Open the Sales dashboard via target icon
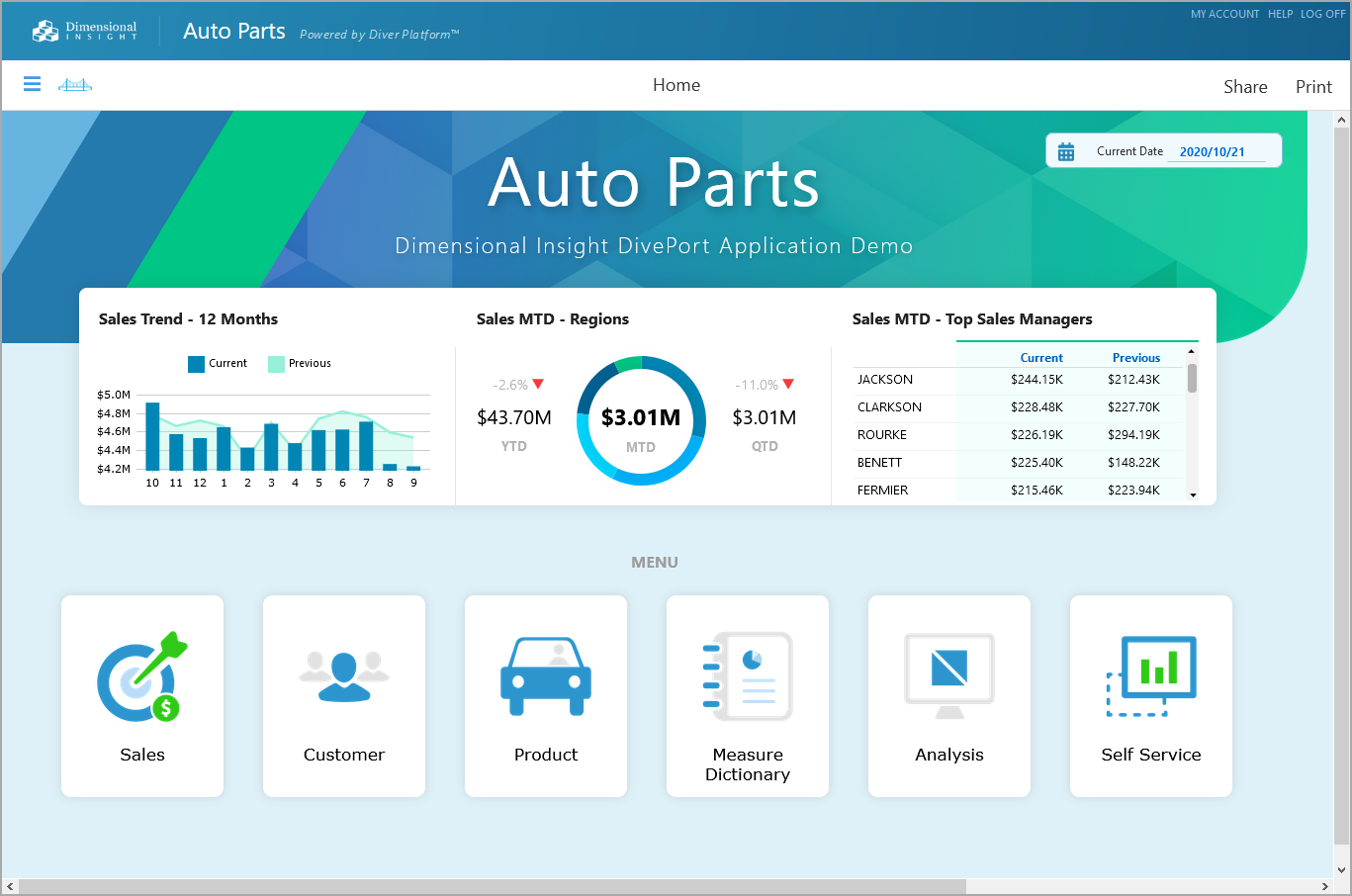The width and height of the screenshot is (1352, 896). 141,676
